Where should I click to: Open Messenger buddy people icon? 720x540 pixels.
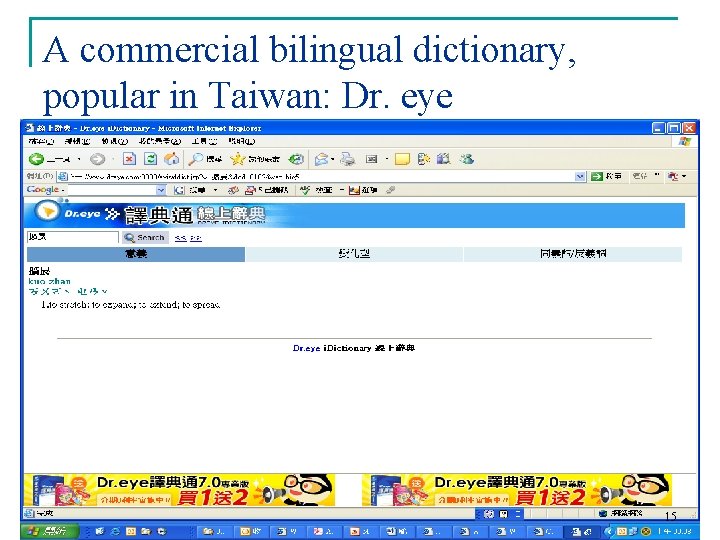[x=467, y=159]
